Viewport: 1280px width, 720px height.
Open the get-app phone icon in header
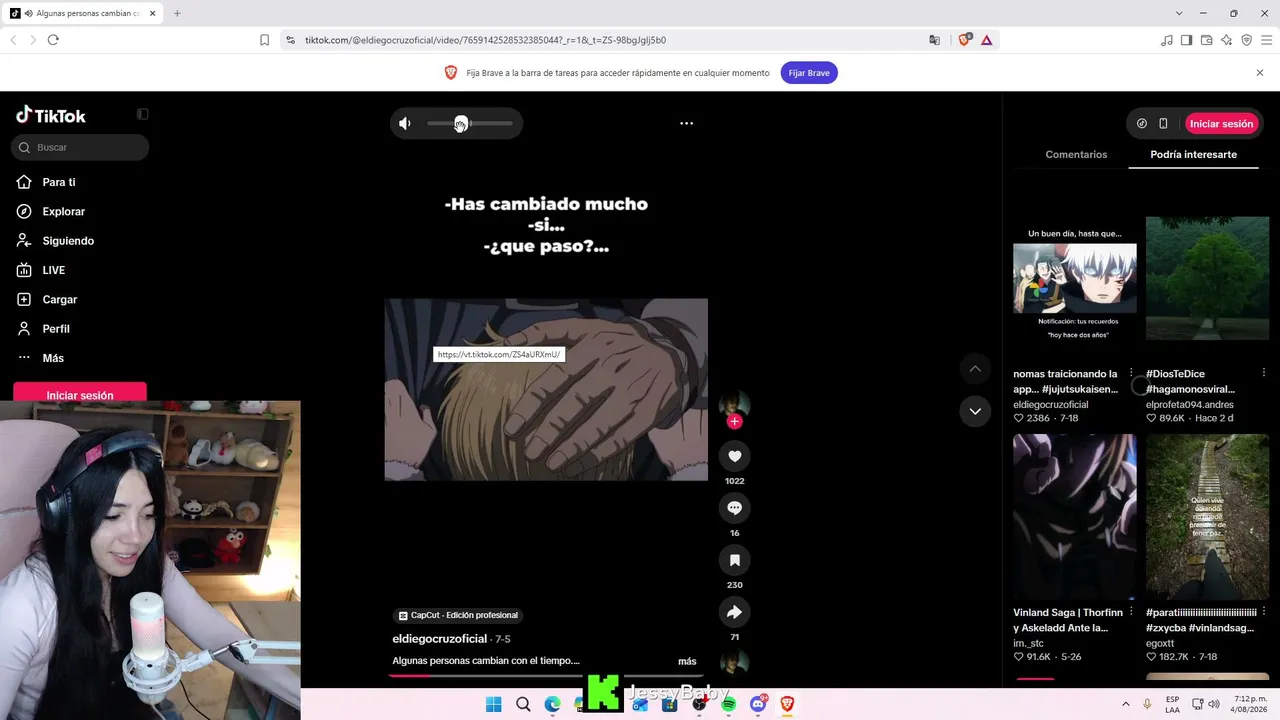[x=1163, y=124]
